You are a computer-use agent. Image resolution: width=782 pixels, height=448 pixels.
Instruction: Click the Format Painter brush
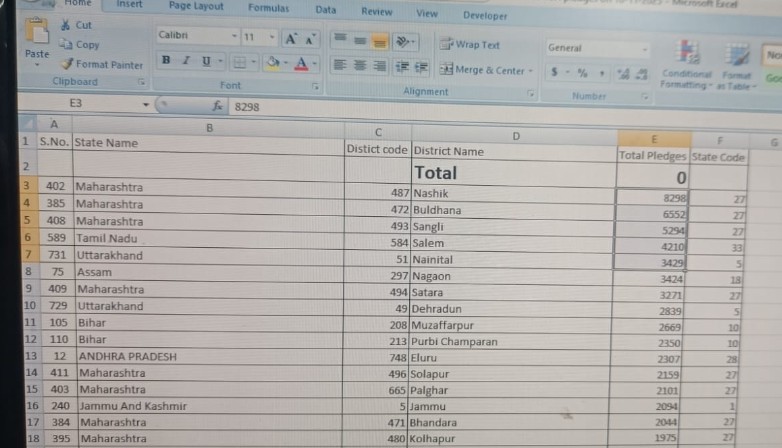(66, 64)
